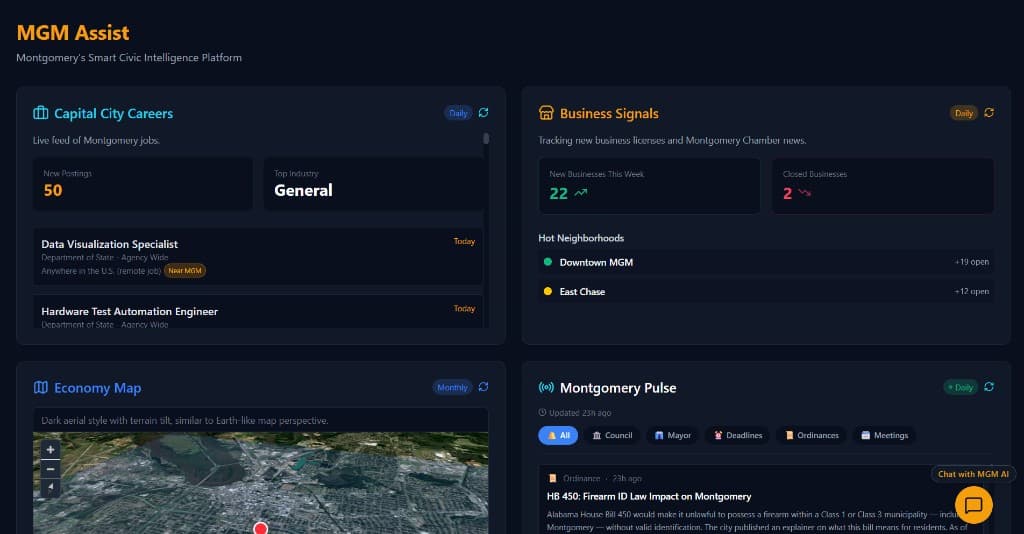This screenshot has height=534, width=1024.
Task: Click the +19 open count
Action: click(x=972, y=262)
